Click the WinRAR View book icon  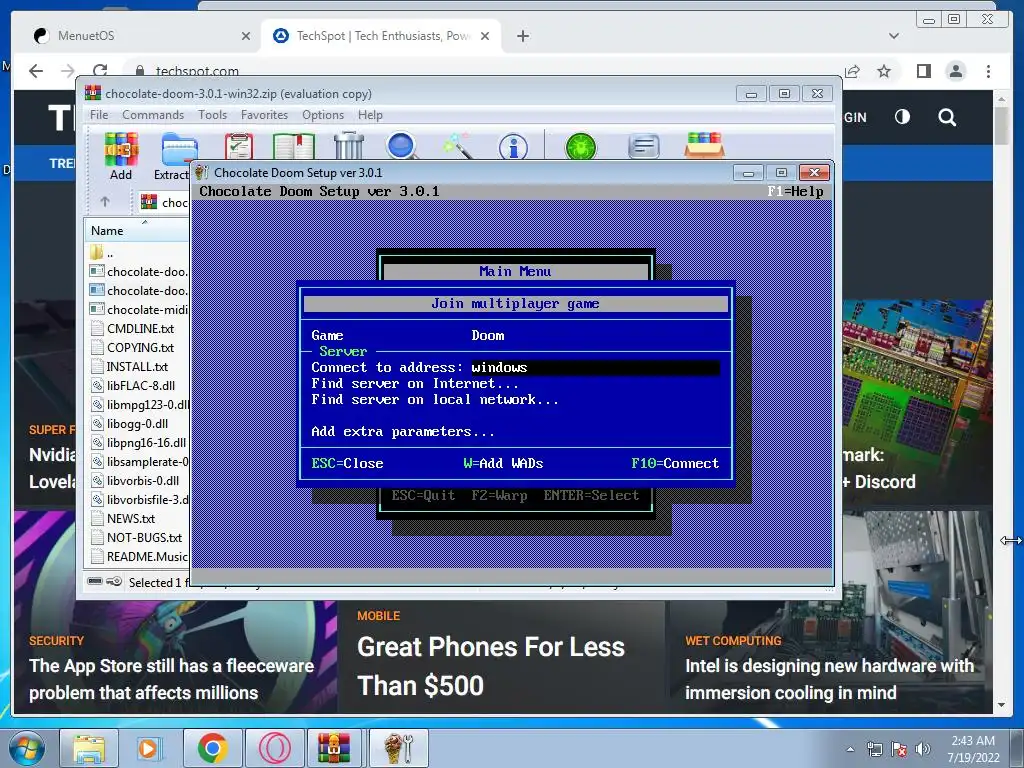pos(293,146)
